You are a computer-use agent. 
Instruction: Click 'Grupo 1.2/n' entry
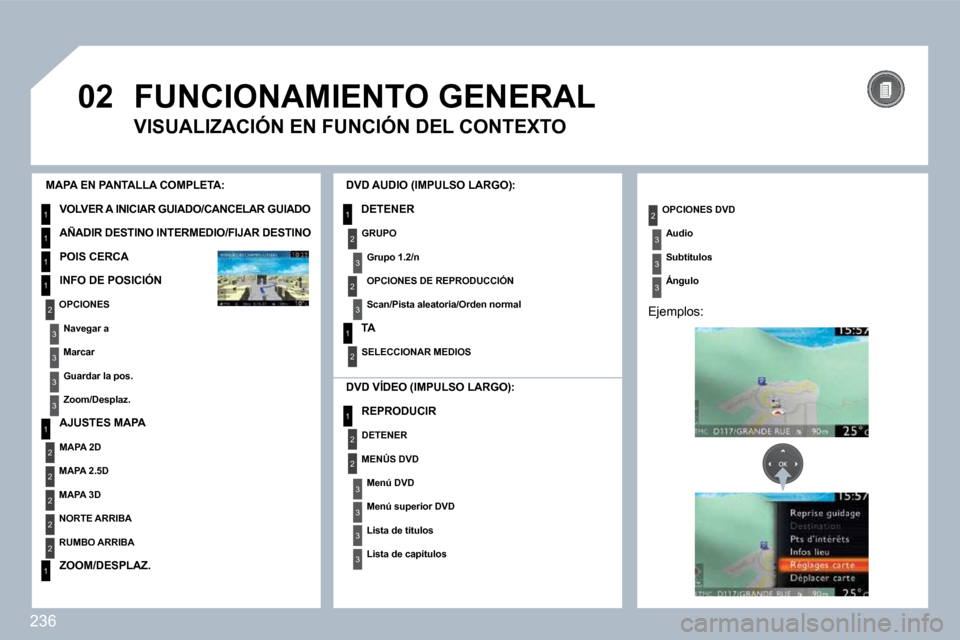[x=393, y=257]
